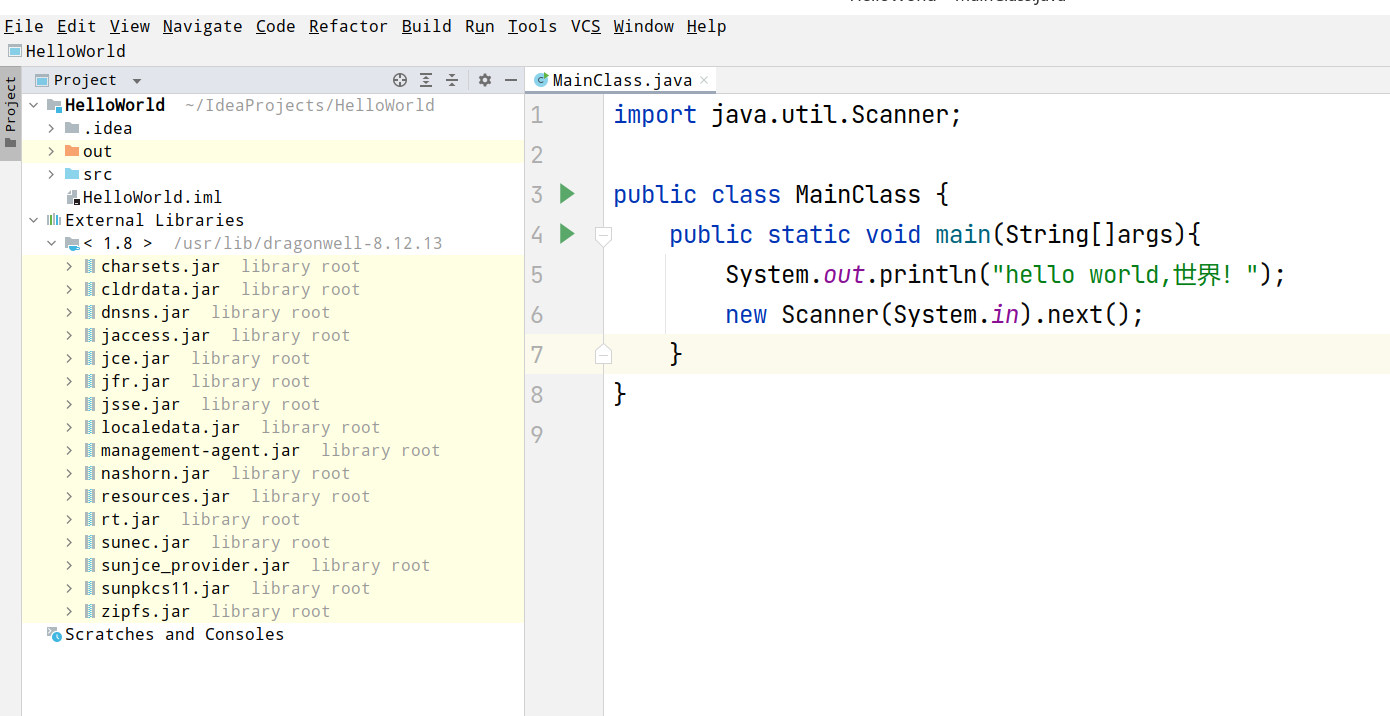Click the External Libraries icon
The image size is (1390, 716).
[54, 220]
